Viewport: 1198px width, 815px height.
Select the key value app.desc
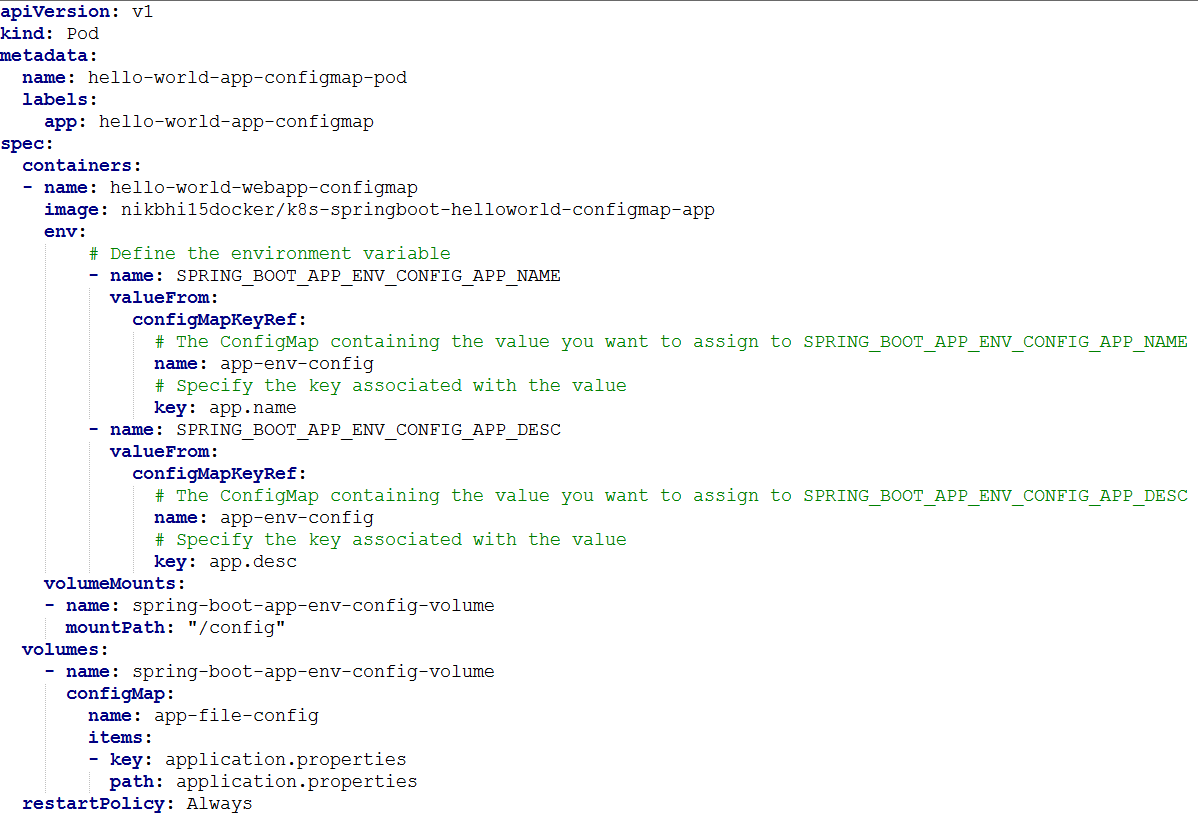click(253, 562)
